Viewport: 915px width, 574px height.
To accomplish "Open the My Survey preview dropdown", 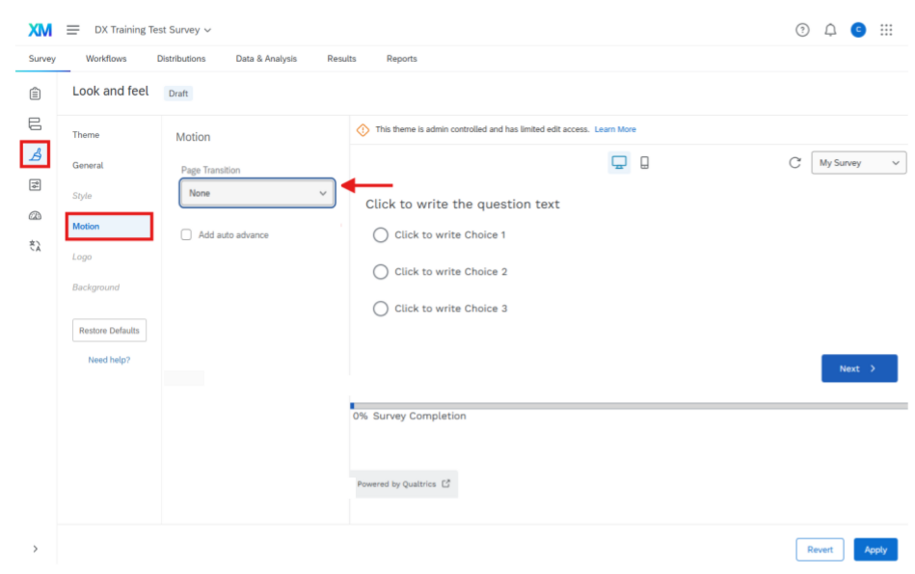I will point(858,163).
